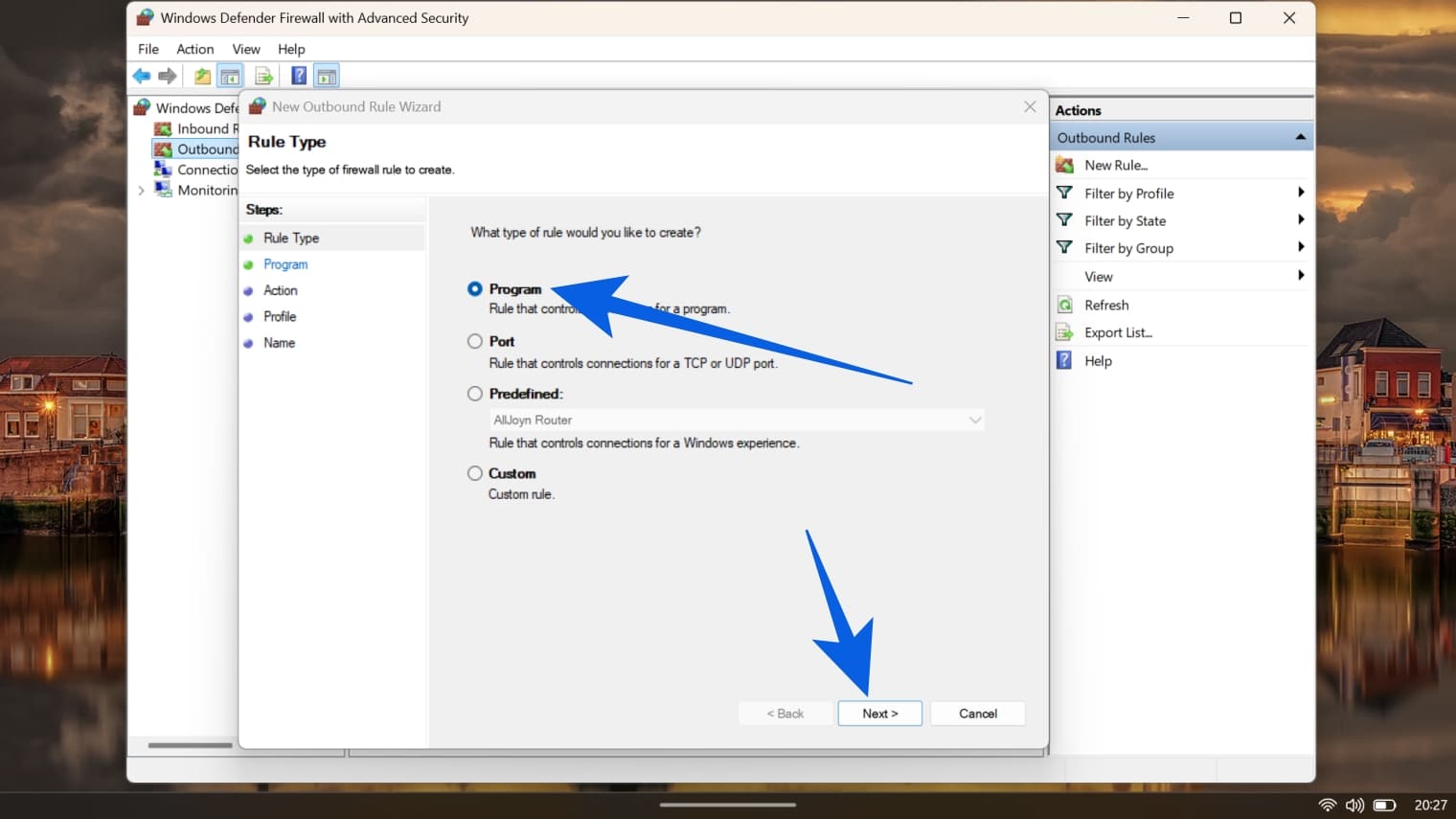The image size is (1456, 819).
Task: Click Refresh in Actions pane
Action: (1106, 305)
